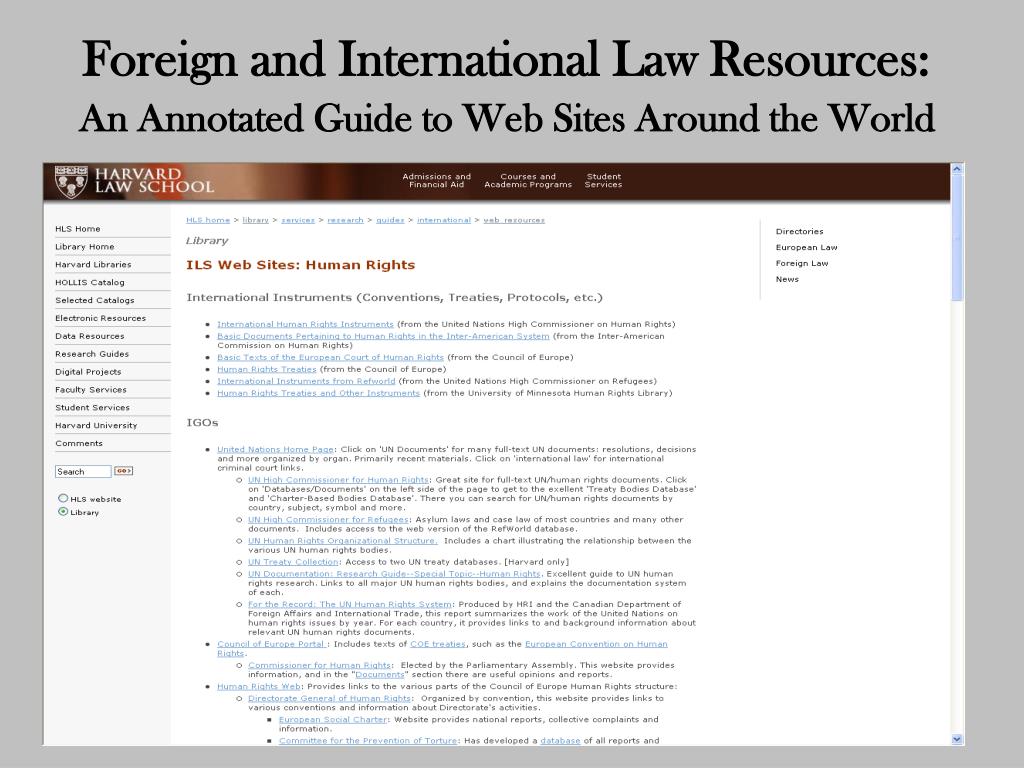Open Foreign Law in right panel

pos(802,263)
